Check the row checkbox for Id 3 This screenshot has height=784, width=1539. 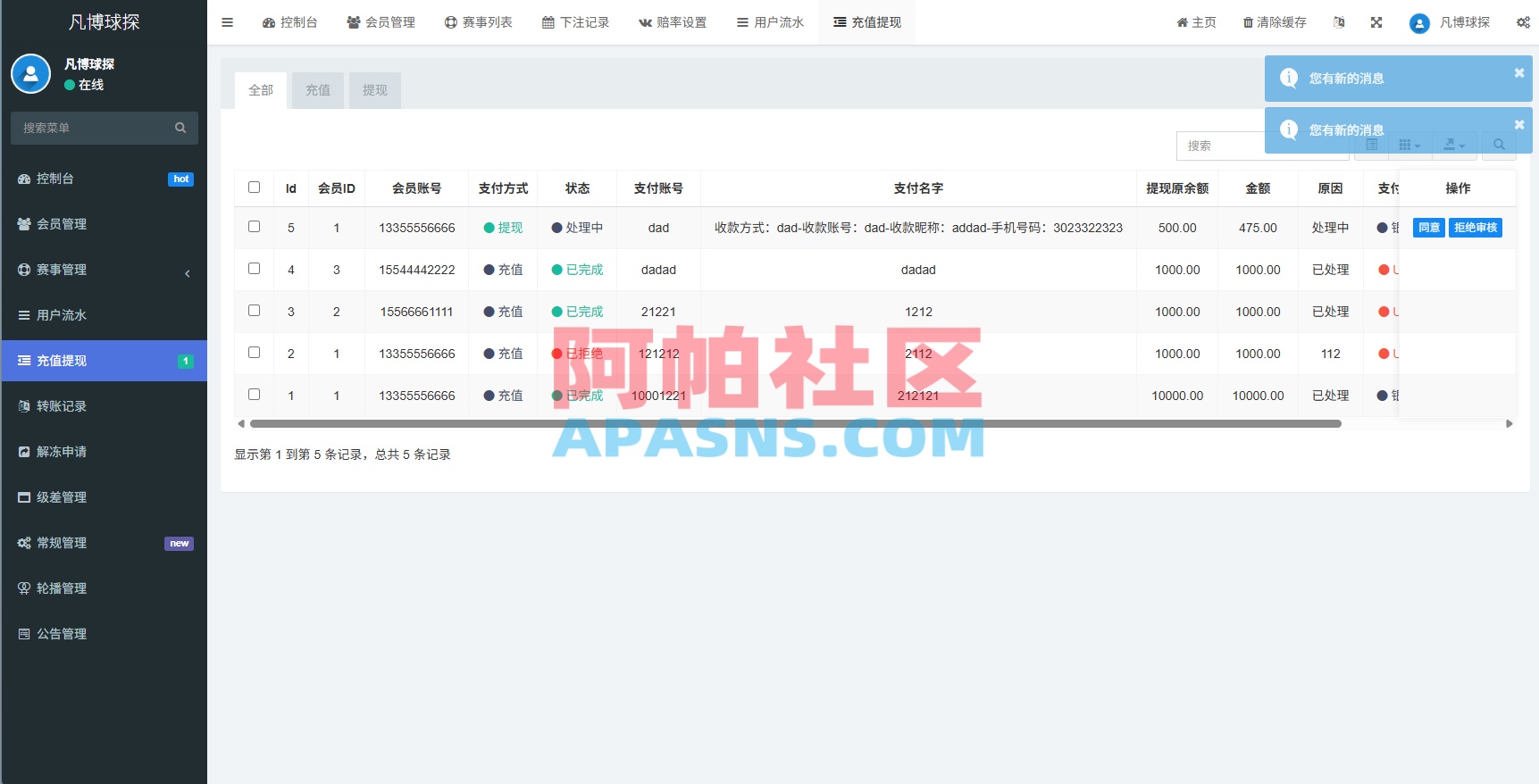[254, 311]
